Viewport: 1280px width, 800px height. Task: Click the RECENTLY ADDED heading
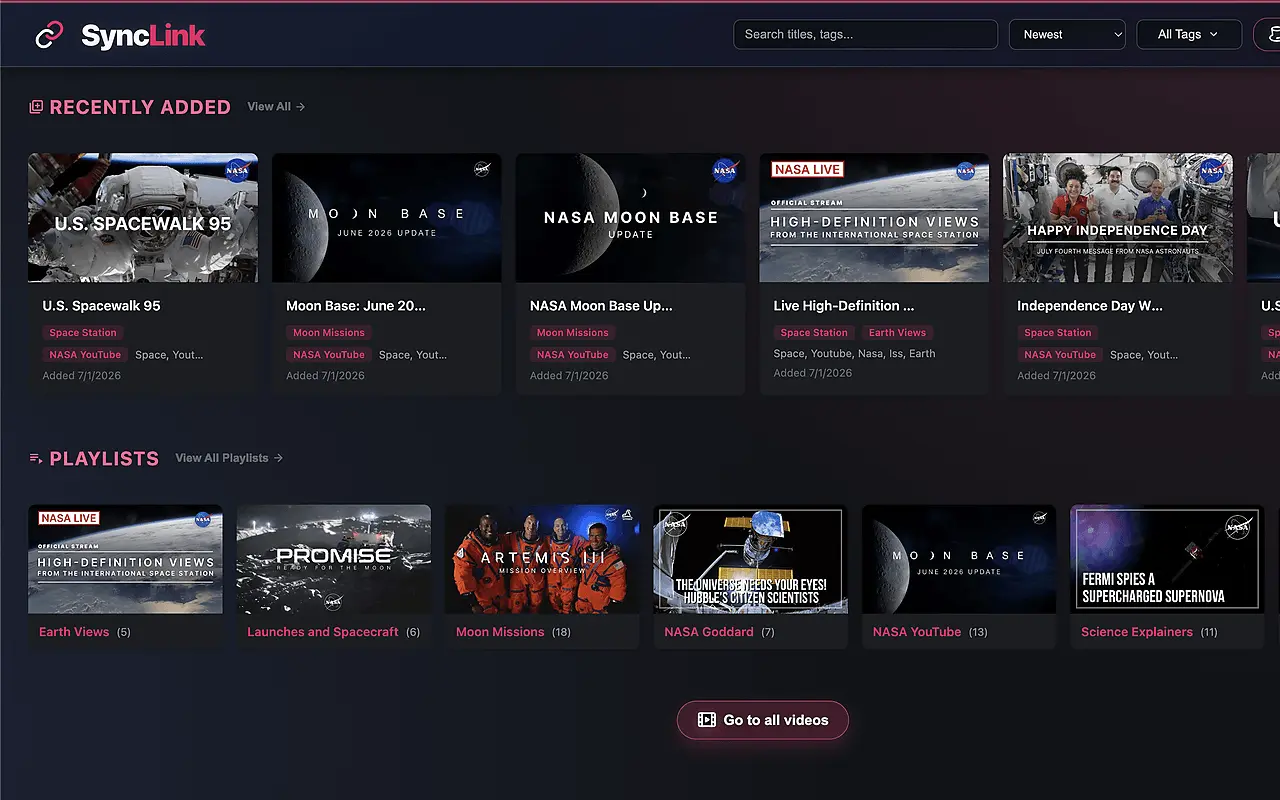click(140, 107)
